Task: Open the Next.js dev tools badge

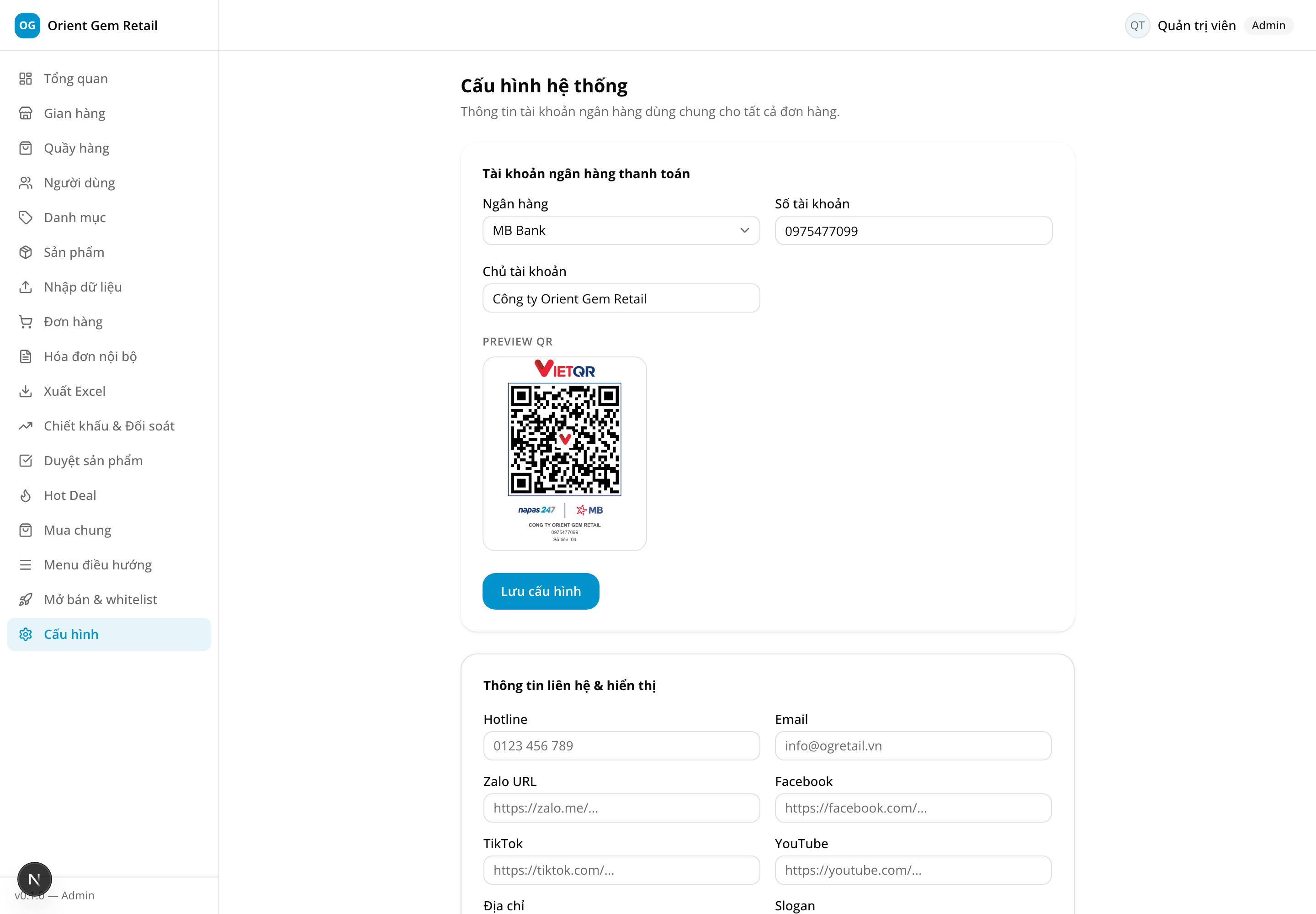Action: (x=34, y=879)
